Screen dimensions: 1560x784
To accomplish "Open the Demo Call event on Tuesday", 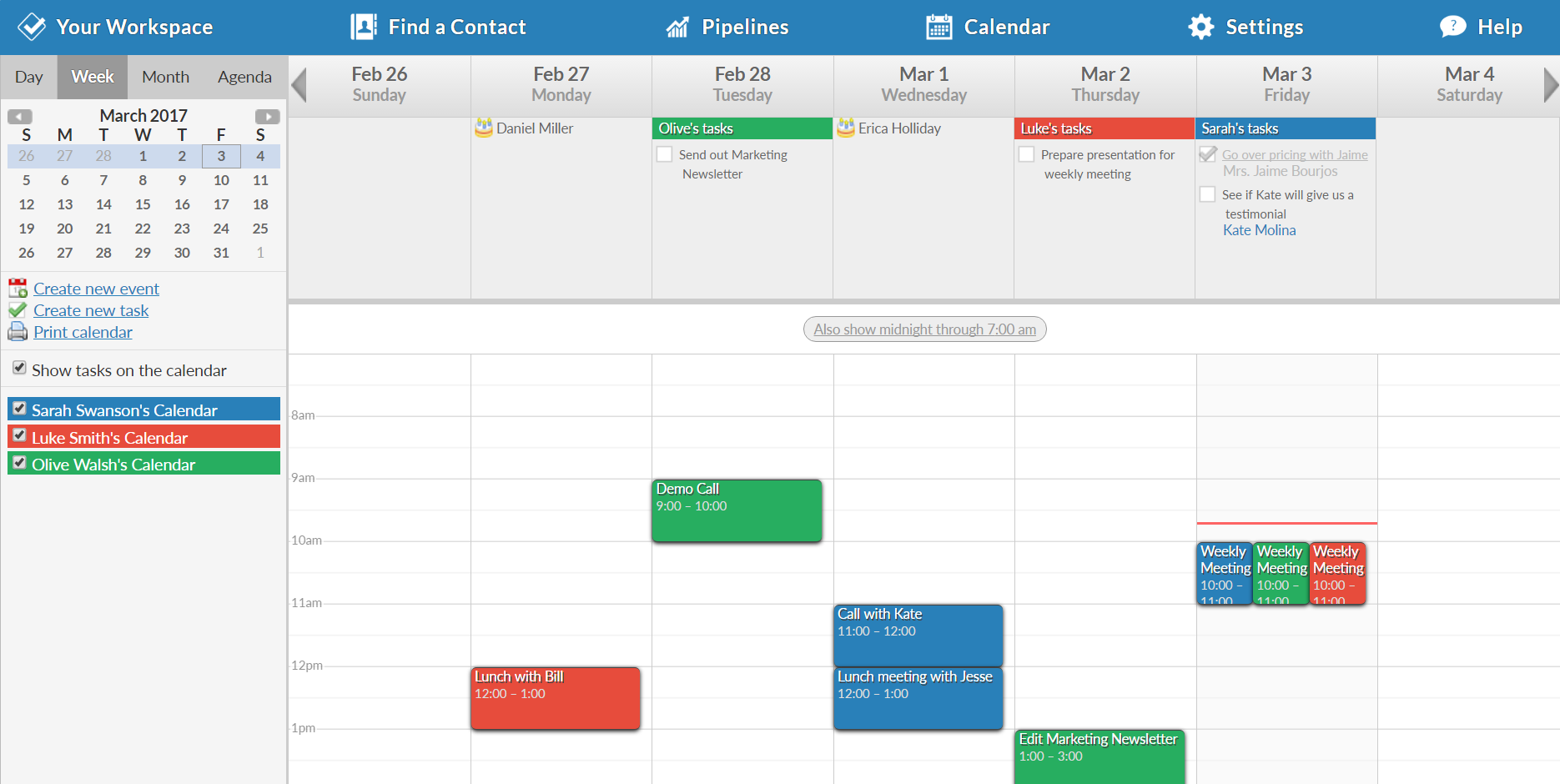I will [x=737, y=510].
